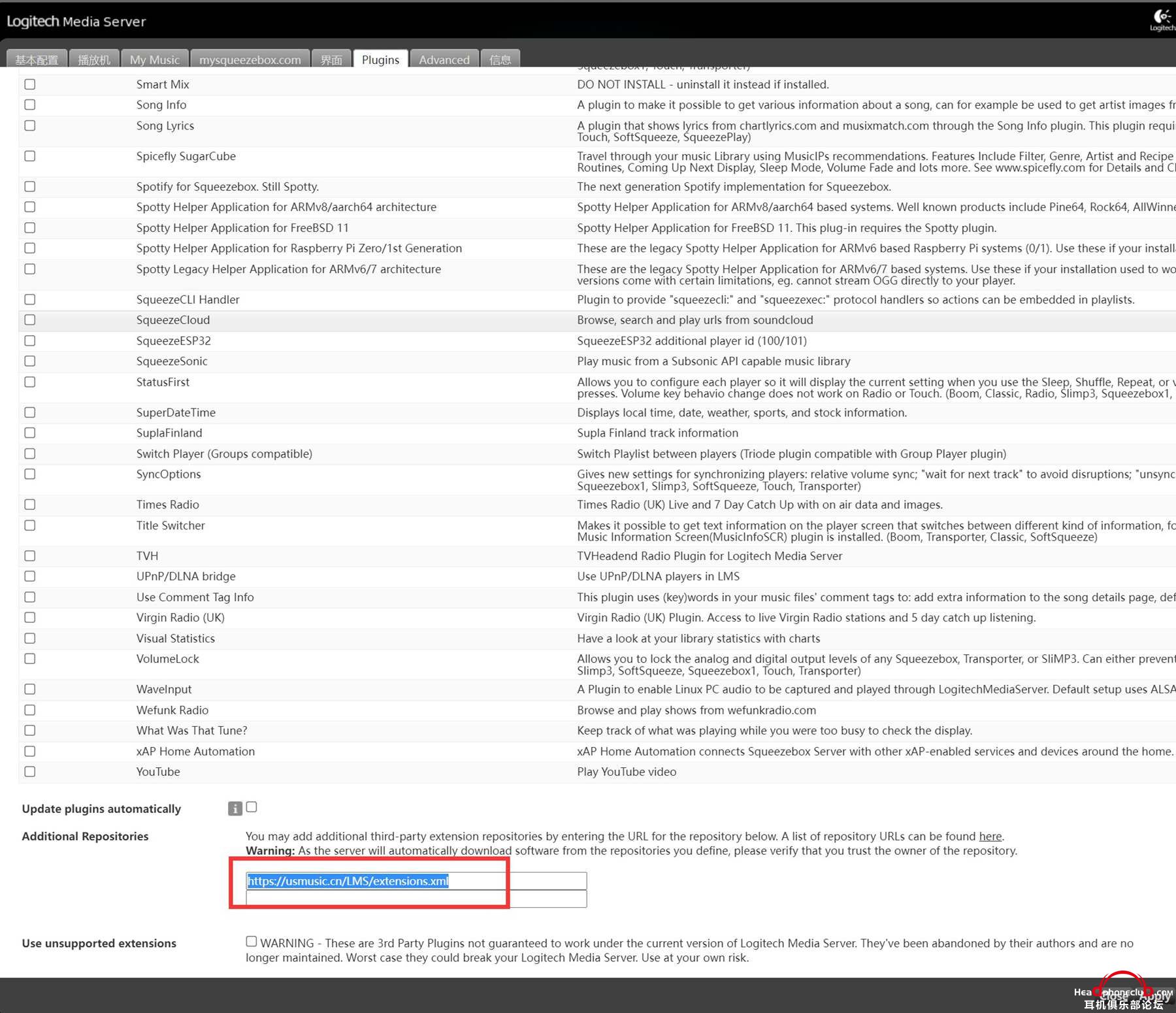1176x1013 pixels.
Task: Tick the SyncOptions plugin checkbox
Action: [30, 474]
